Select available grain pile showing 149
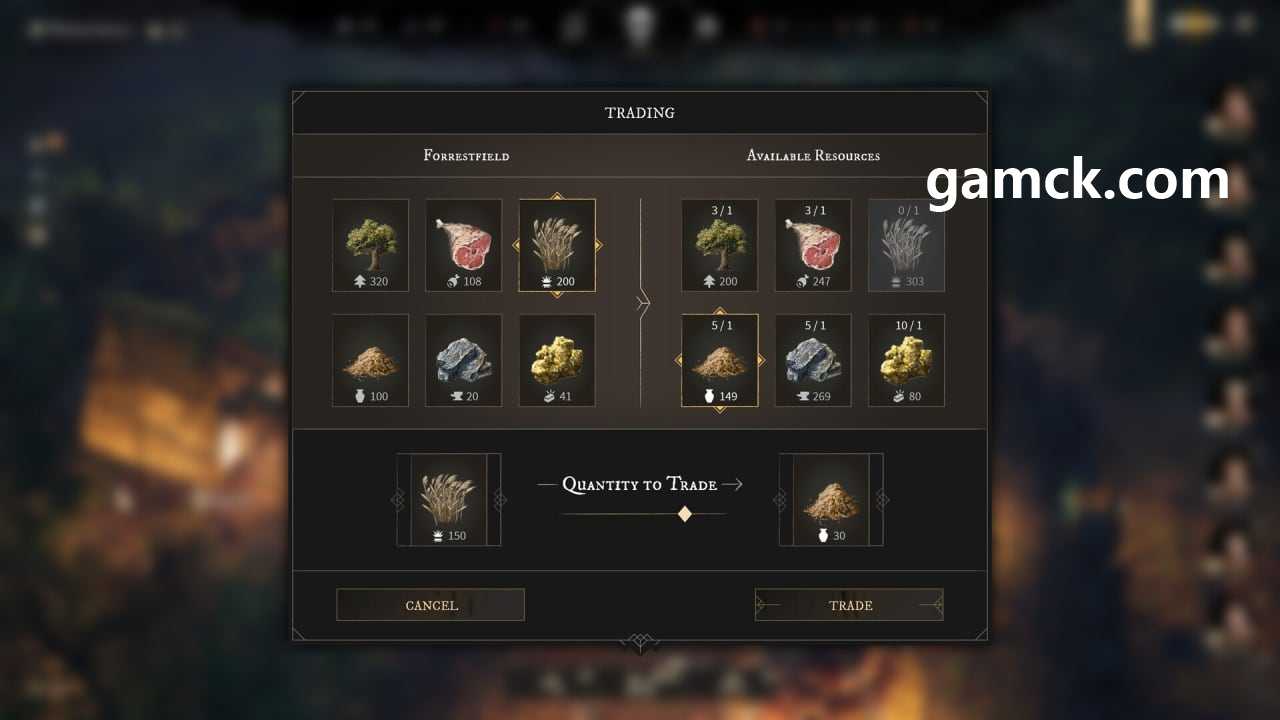 [x=720, y=361]
